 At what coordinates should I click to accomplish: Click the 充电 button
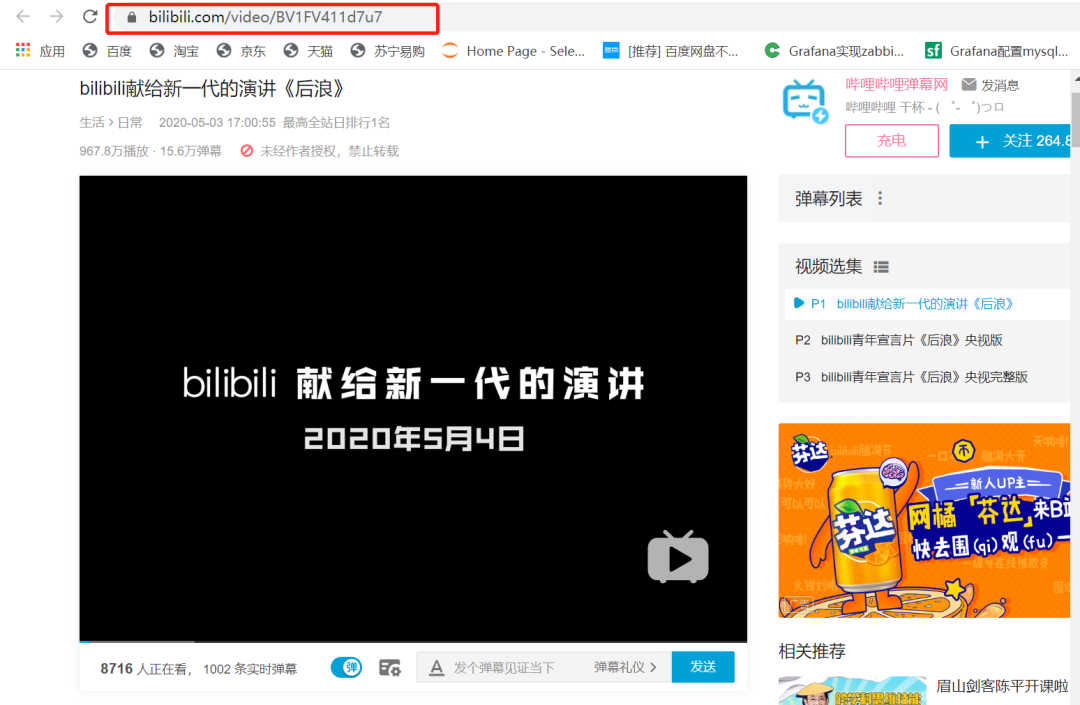click(x=891, y=141)
